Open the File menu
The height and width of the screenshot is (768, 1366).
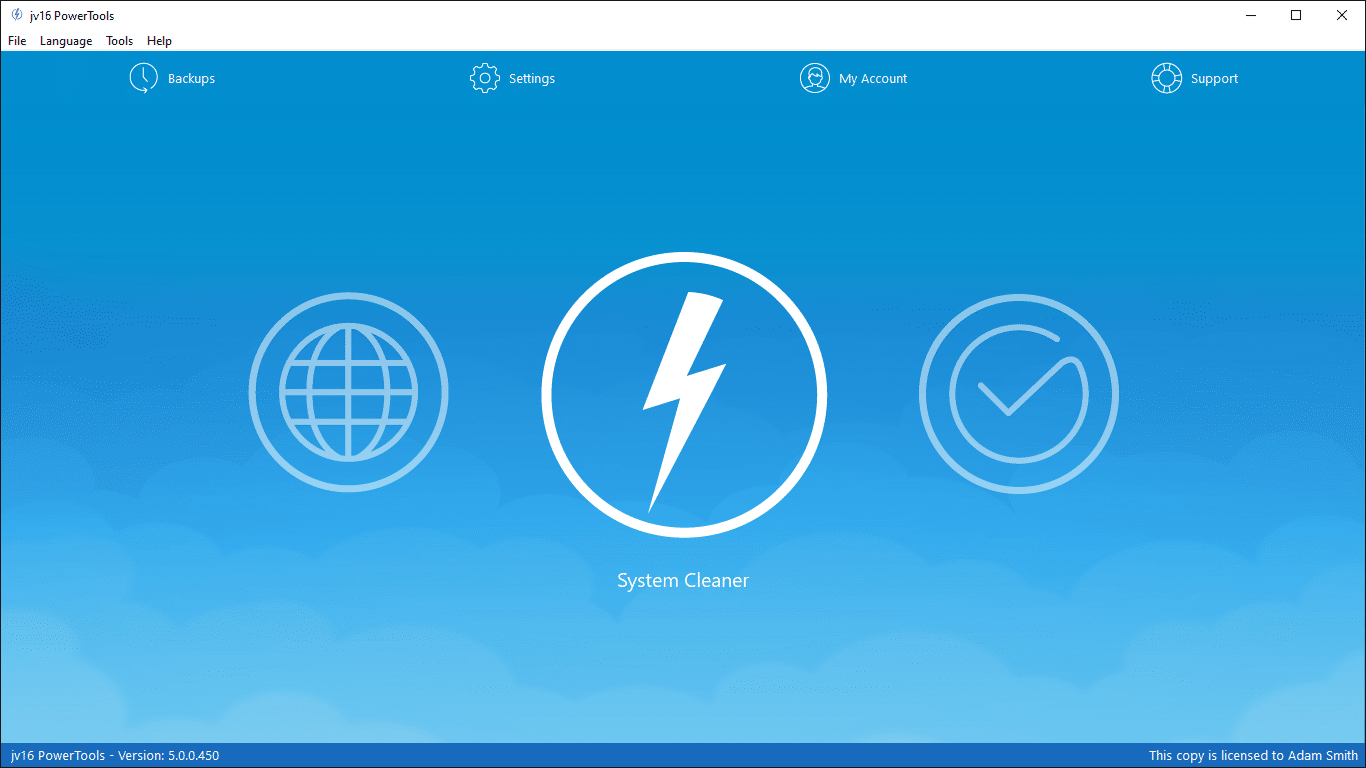coord(17,41)
